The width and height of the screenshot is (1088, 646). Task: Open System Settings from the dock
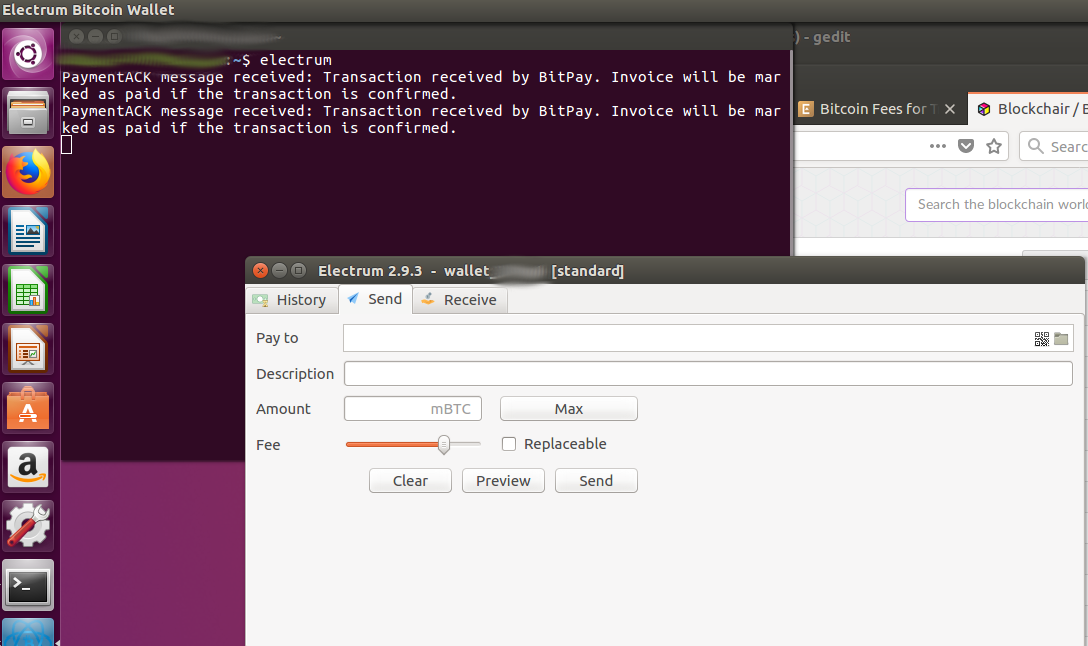tap(28, 526)
